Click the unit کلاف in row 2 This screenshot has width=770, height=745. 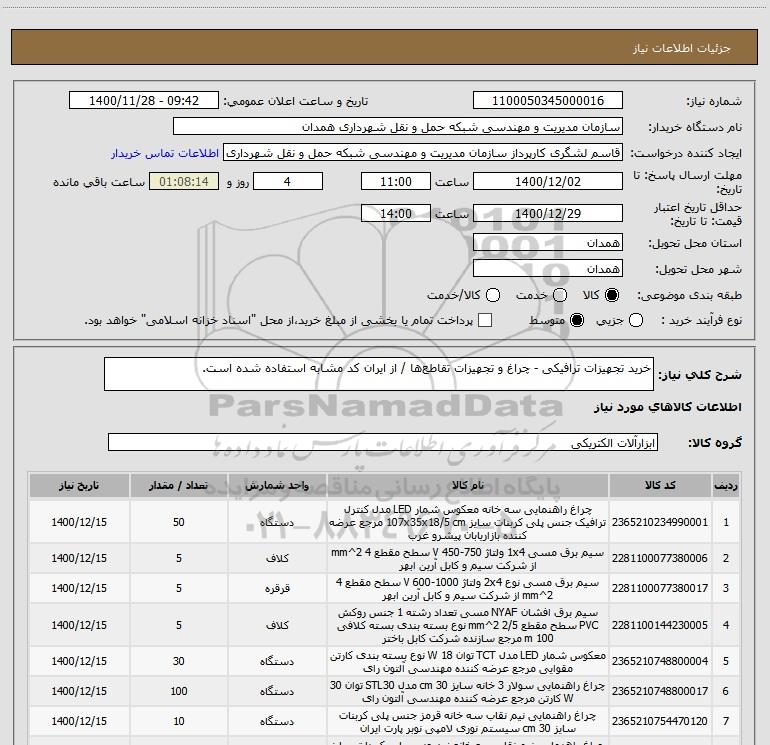(x=277, y=558)
